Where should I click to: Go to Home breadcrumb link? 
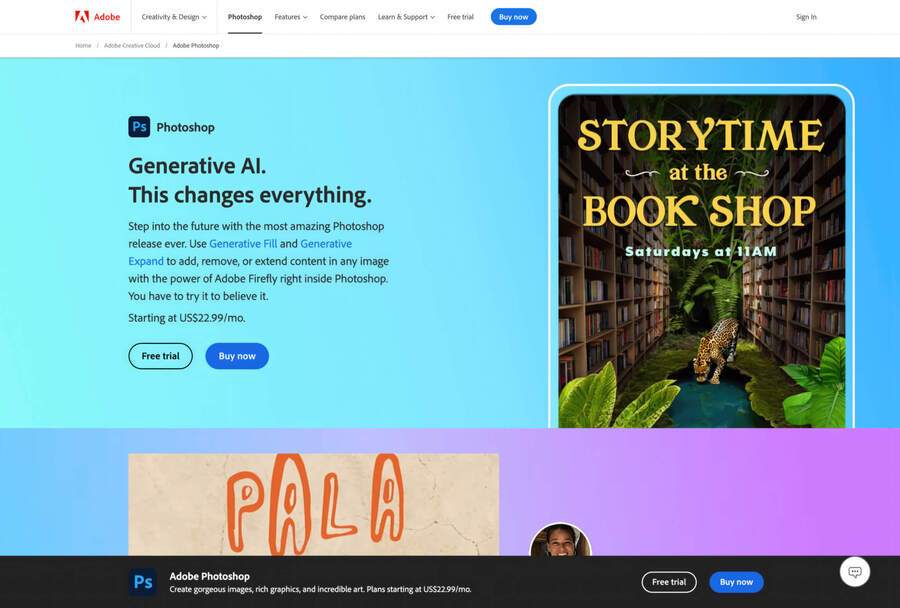pyautogui.click(x=83, y=45)
